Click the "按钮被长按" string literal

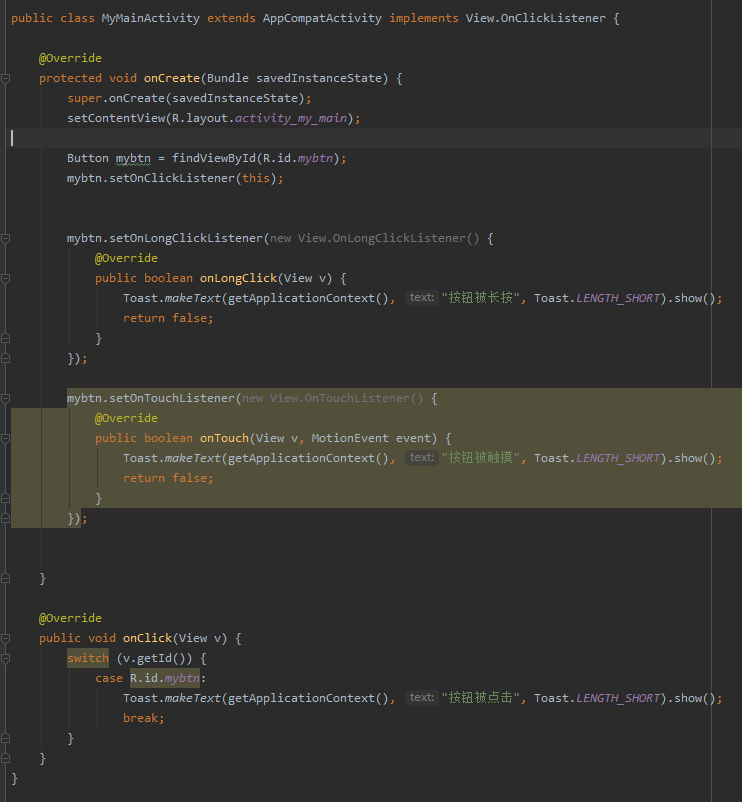tap(480, 298)
